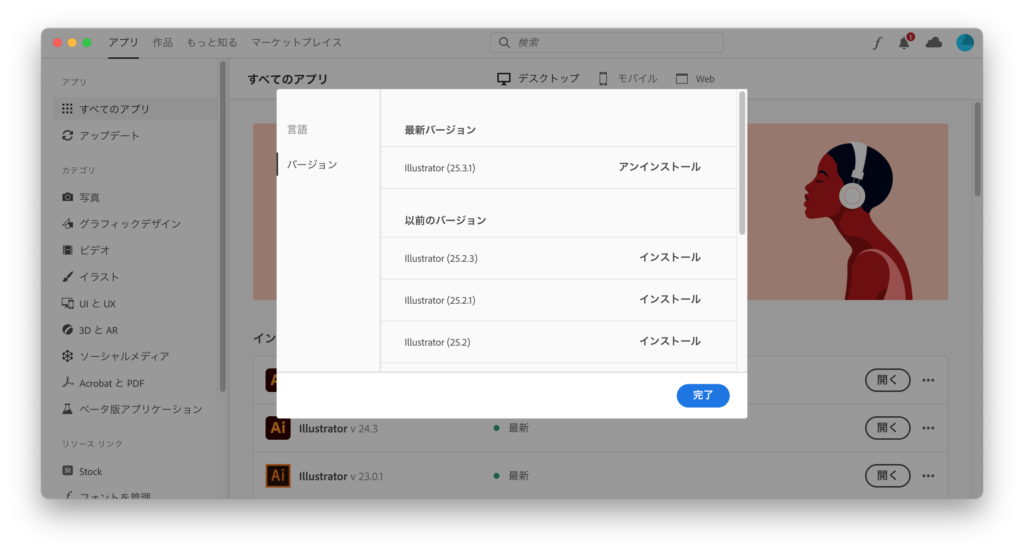Select ビデオ category in sidebar
This screenshot has width=1024, height=553.
(94, 250)
